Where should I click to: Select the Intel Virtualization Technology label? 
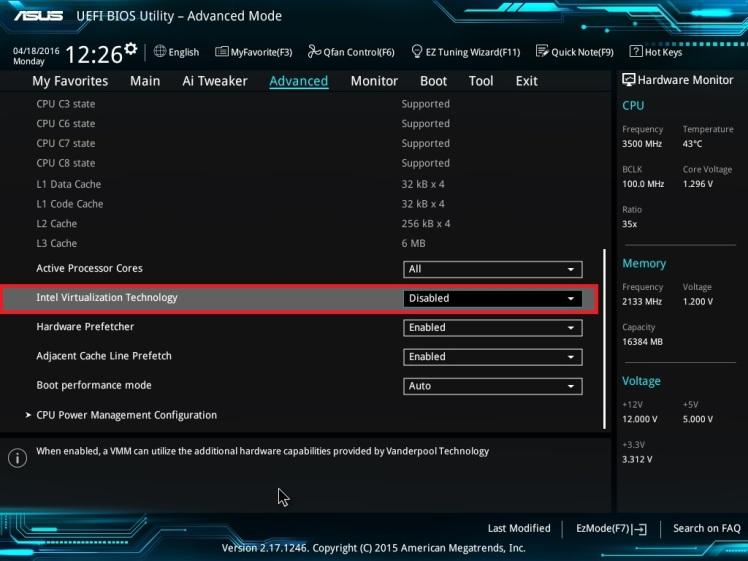point(107,298)
